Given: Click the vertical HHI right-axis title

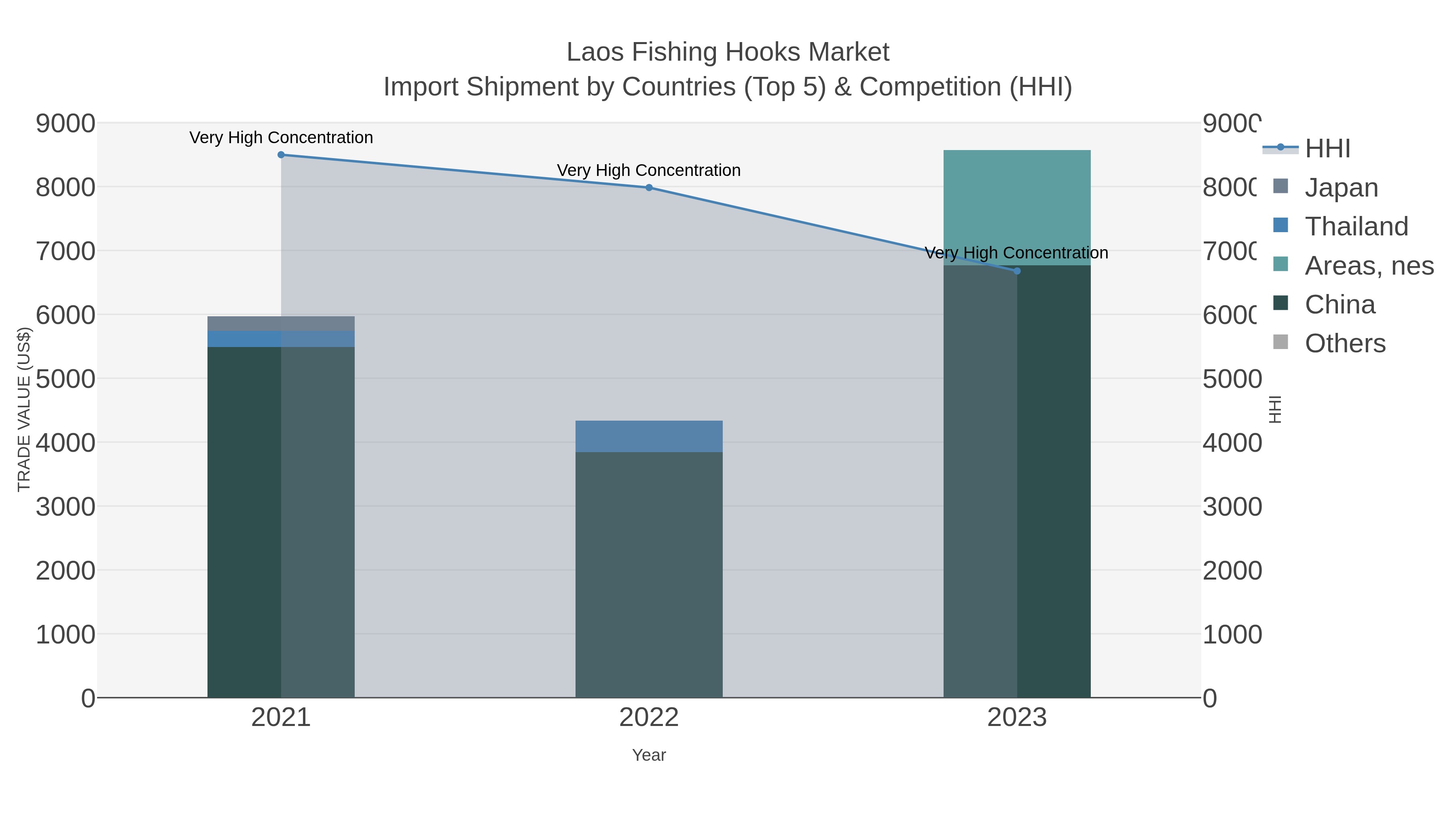Looking at the screenshot, I should click(1274, 409).
